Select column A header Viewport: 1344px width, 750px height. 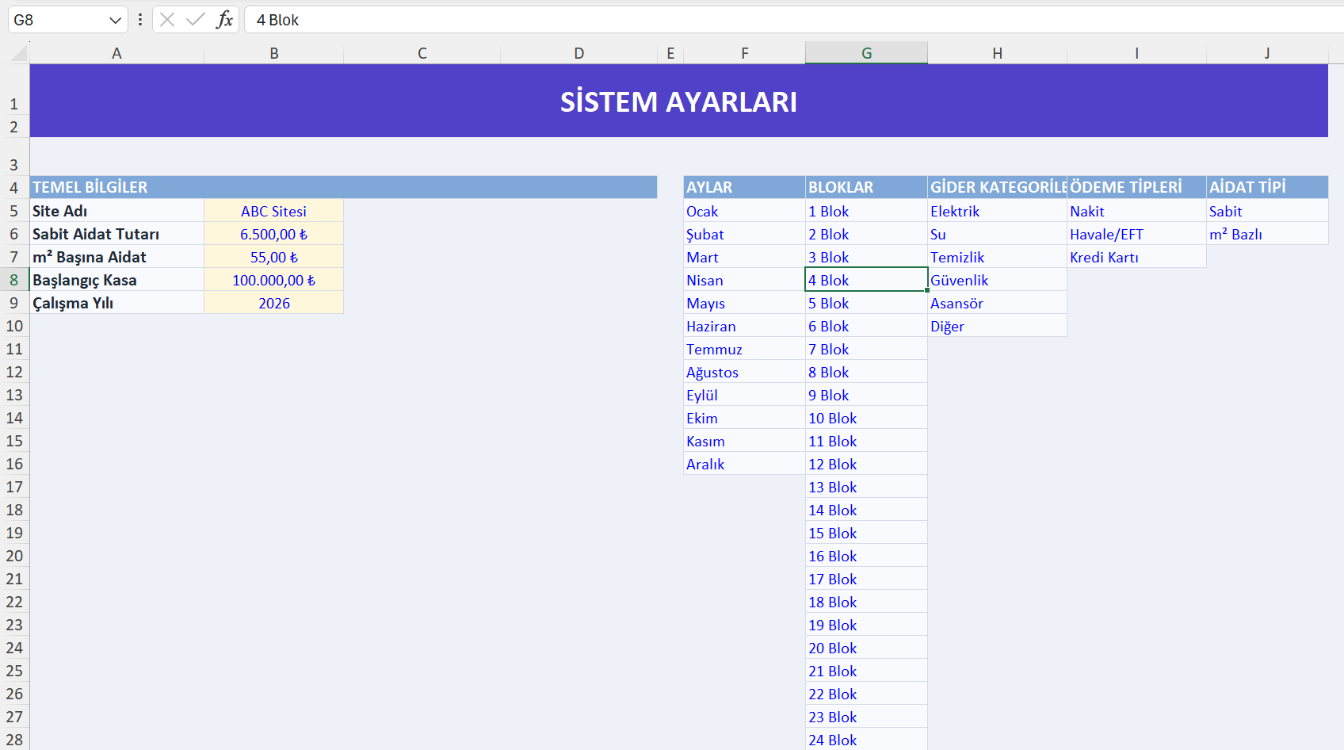coord(117,53)
